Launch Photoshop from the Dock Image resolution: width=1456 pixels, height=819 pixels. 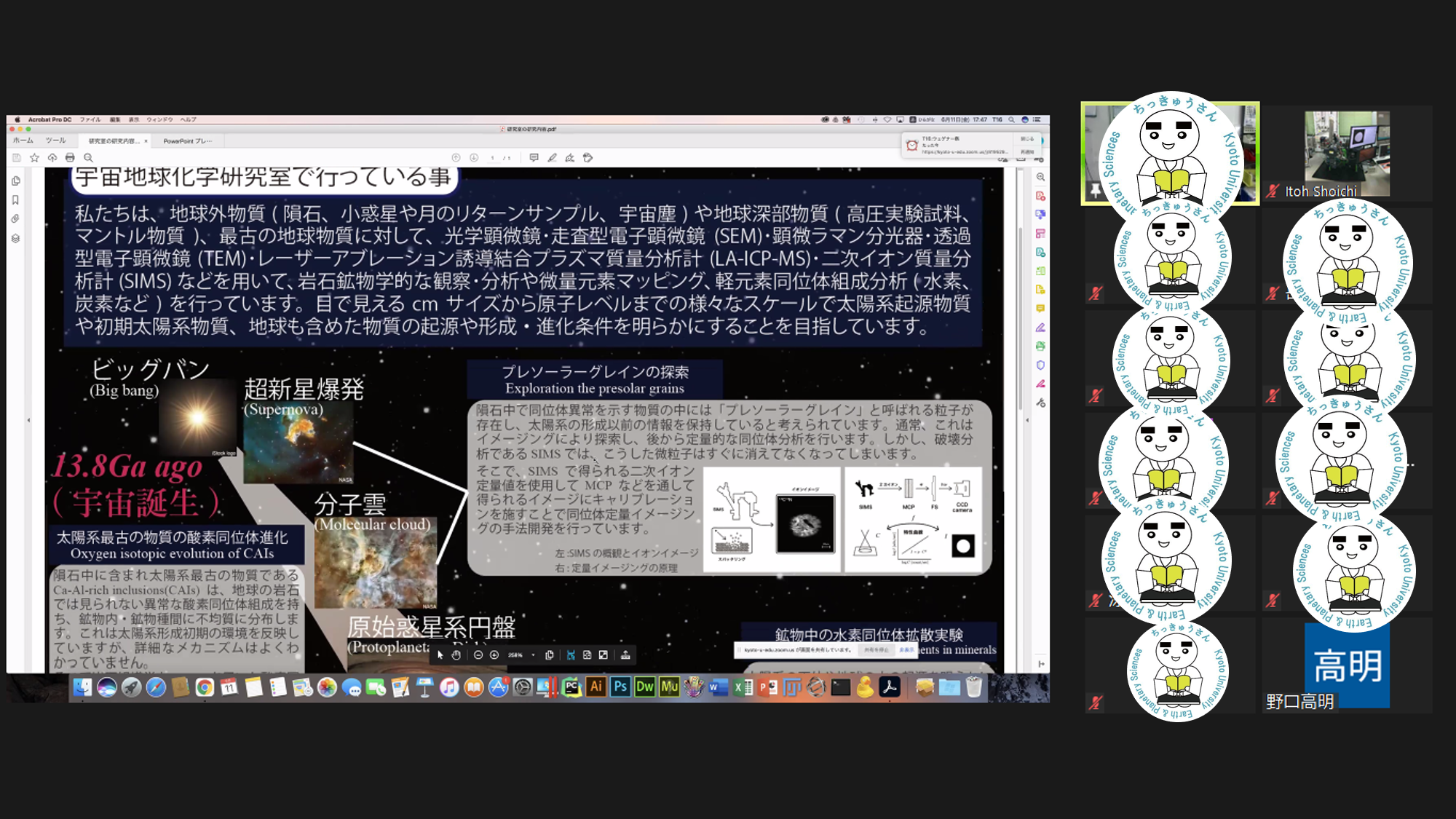tap(620, 687)
